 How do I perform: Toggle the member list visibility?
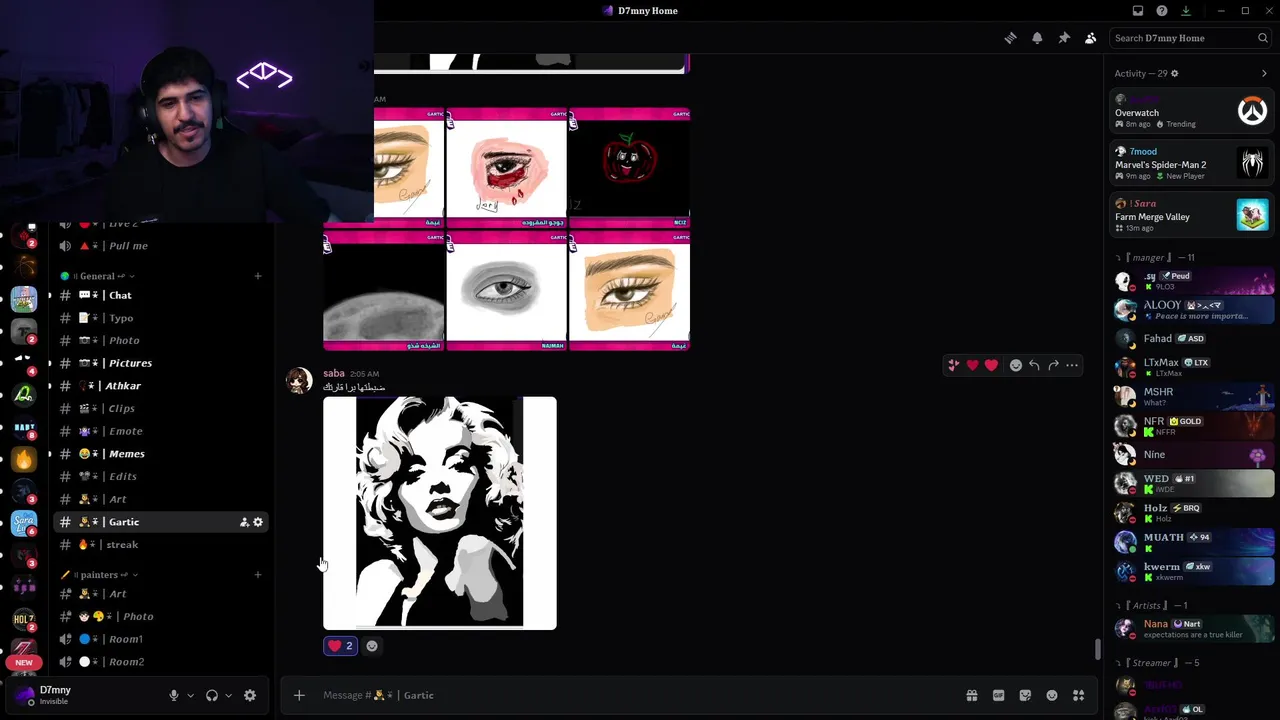point(1090,38)
